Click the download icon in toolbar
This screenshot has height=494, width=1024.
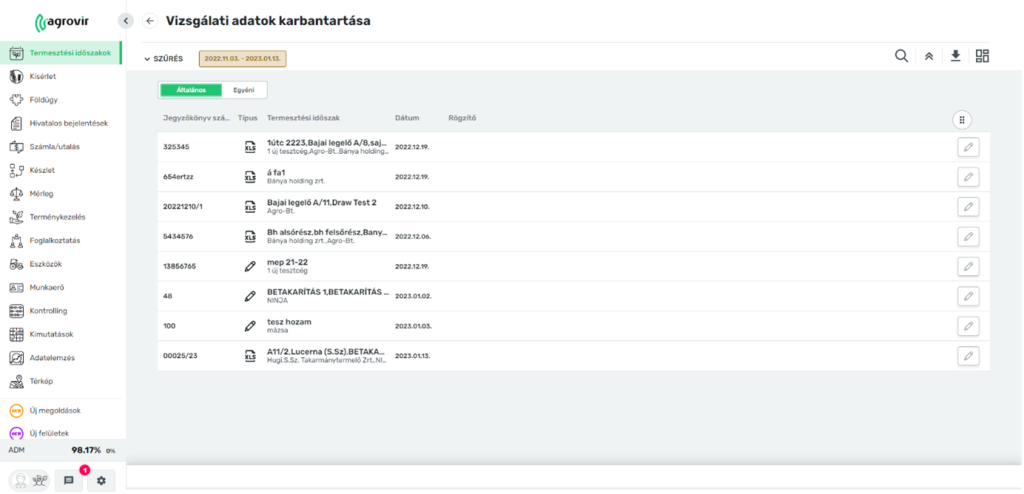click(x=955, y=56)
